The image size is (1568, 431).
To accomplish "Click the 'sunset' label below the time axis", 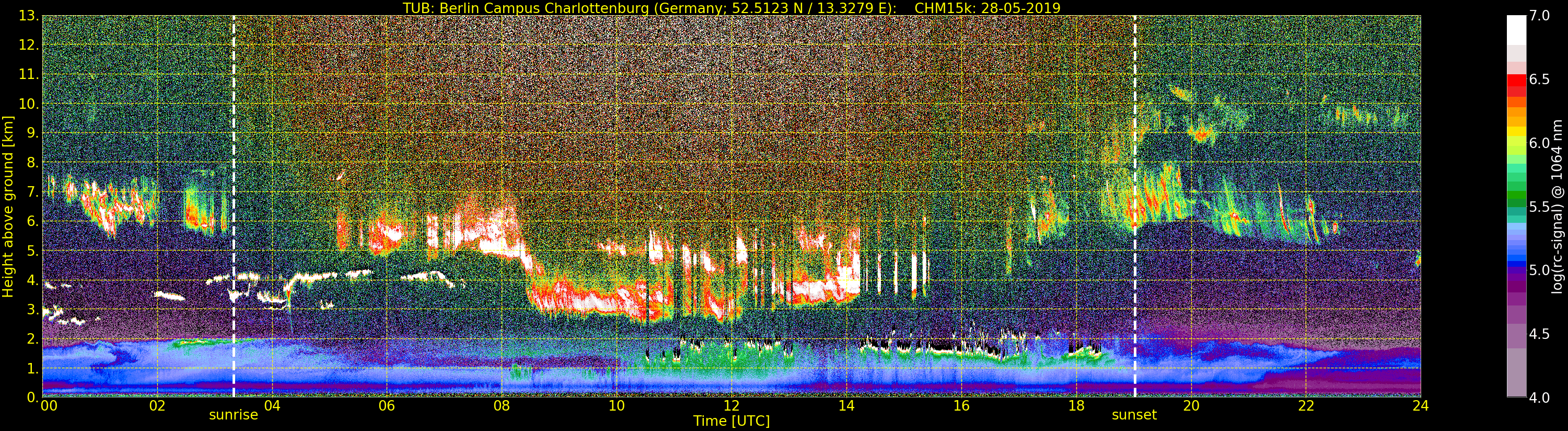I will (x=1134, y=415).
